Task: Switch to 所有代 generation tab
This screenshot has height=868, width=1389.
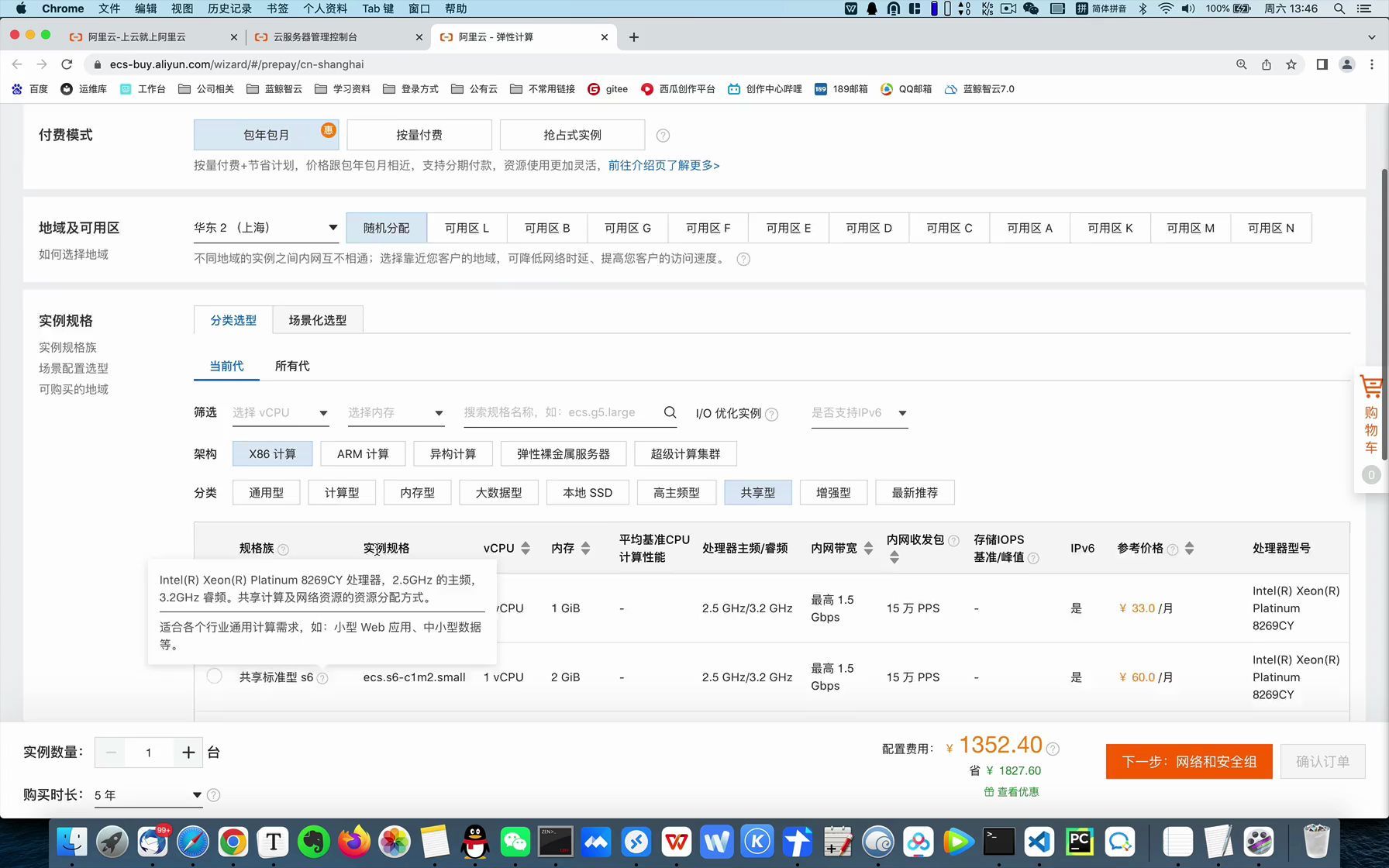Action: (x=292, y=366)
